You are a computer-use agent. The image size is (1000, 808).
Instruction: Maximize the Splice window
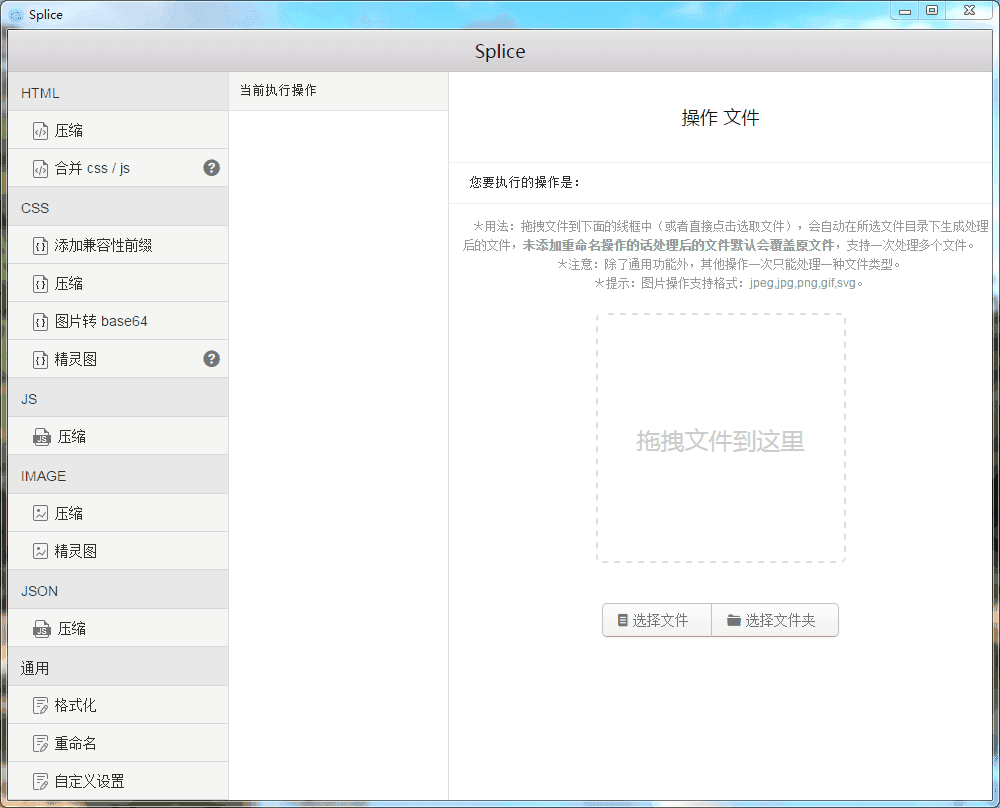pyautogui.click(x=932, y=11)
